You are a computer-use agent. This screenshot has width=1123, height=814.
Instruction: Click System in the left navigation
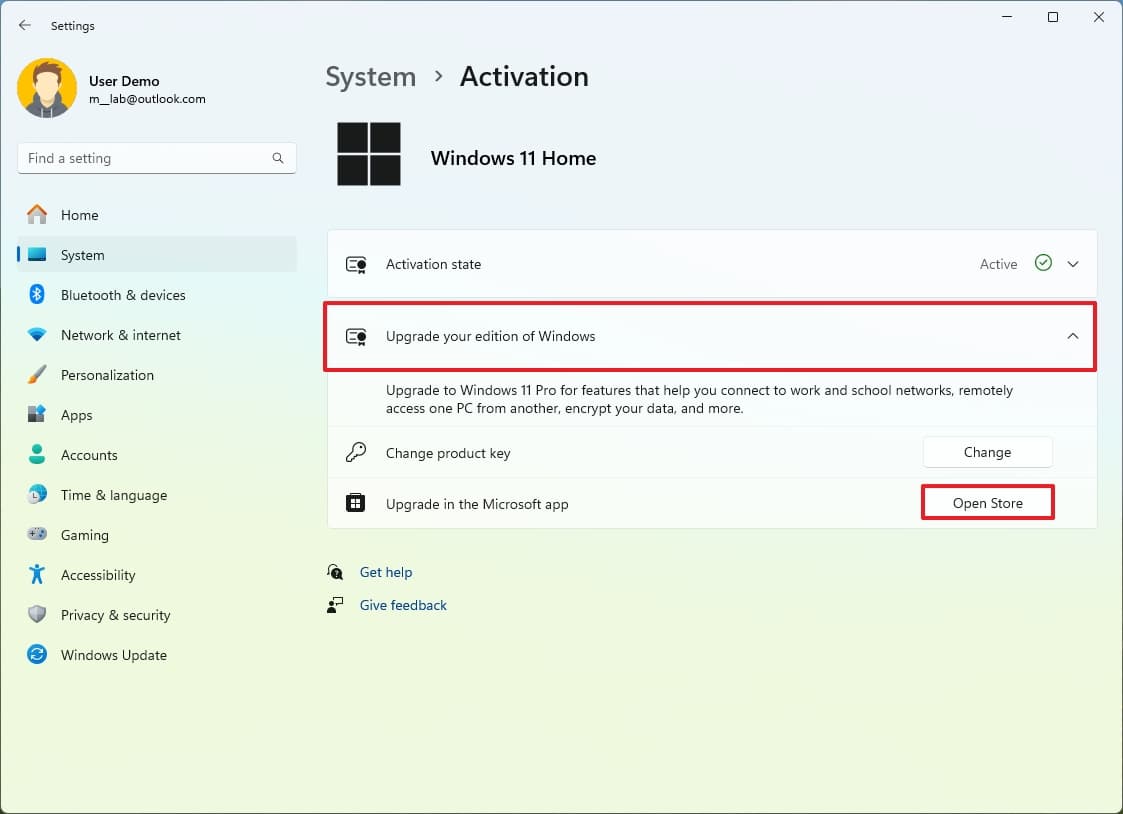click(x=83, y=255)
